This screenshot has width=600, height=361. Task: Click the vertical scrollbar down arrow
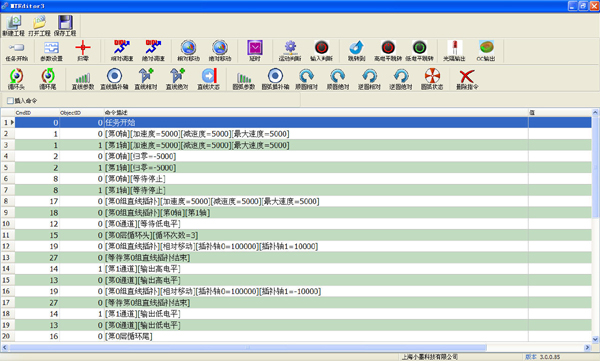click(595, 339)
